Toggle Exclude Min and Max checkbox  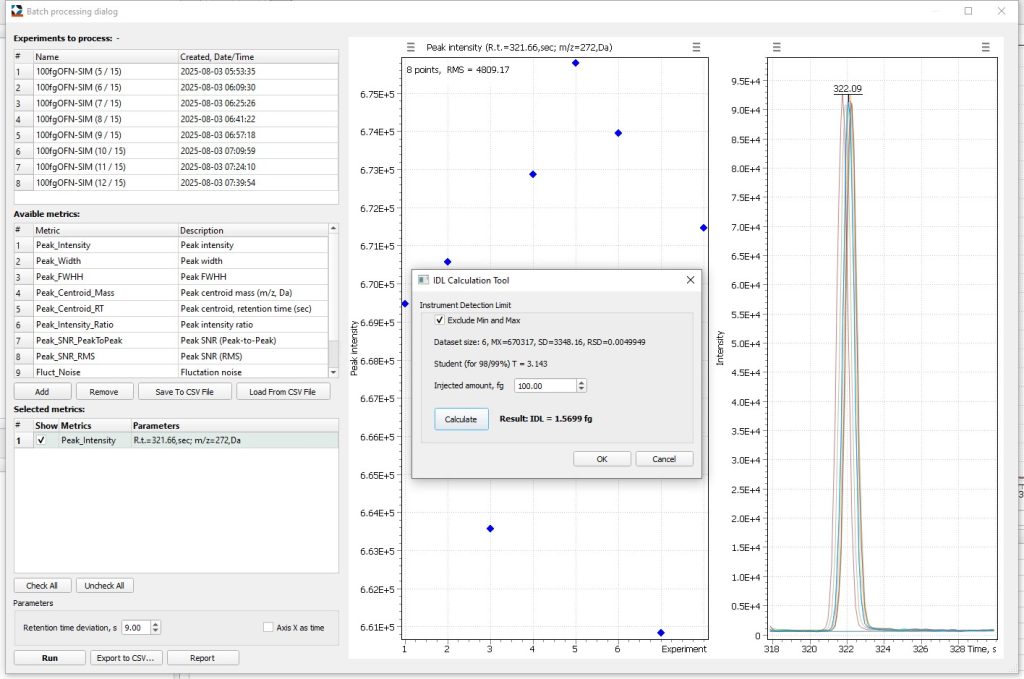tap(440, 320)
